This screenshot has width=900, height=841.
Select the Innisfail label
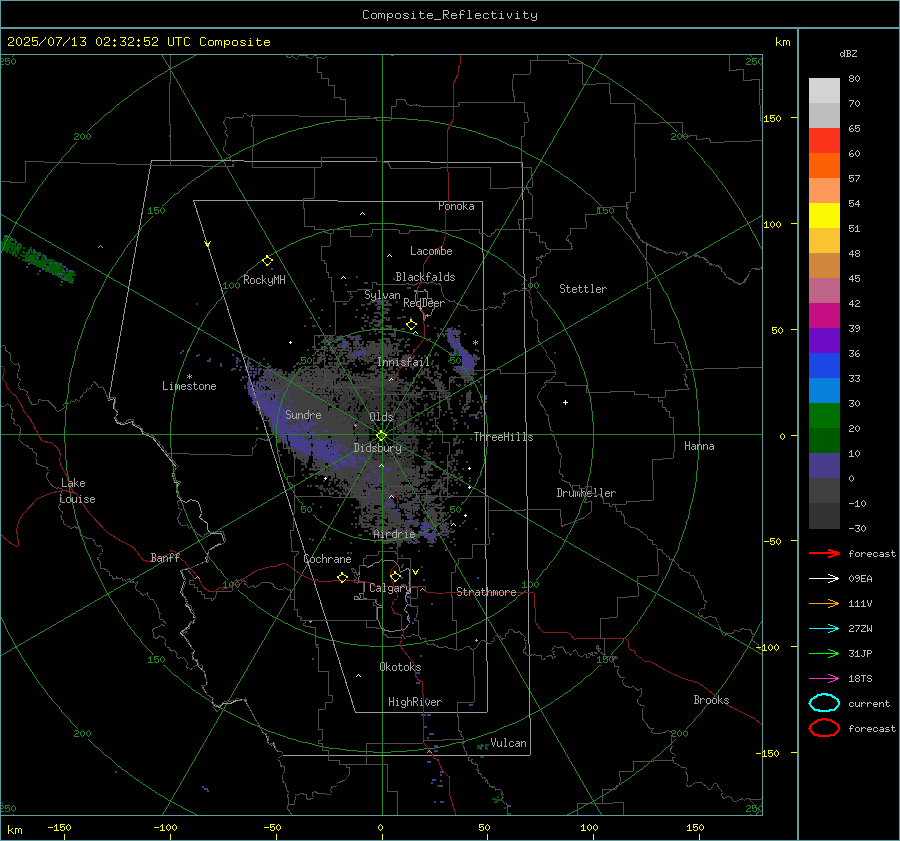[403, 362]
